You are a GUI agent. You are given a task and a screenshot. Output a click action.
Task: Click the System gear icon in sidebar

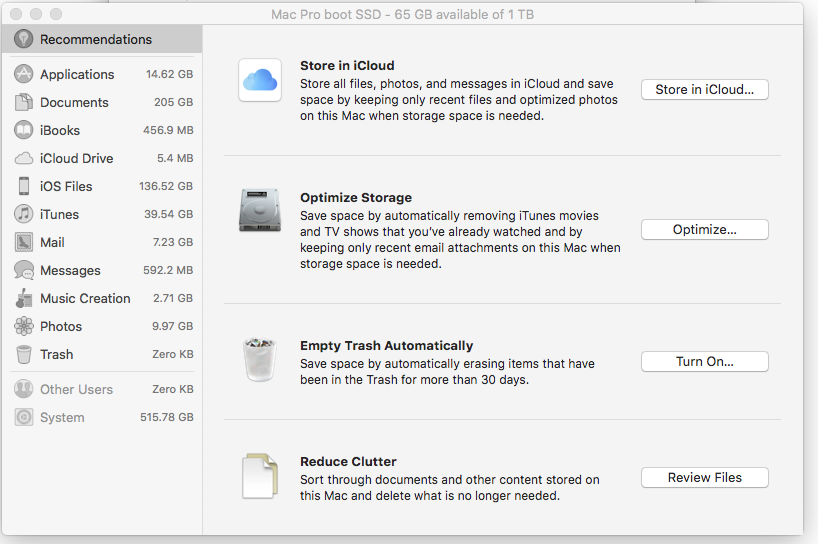pos(23,417)
